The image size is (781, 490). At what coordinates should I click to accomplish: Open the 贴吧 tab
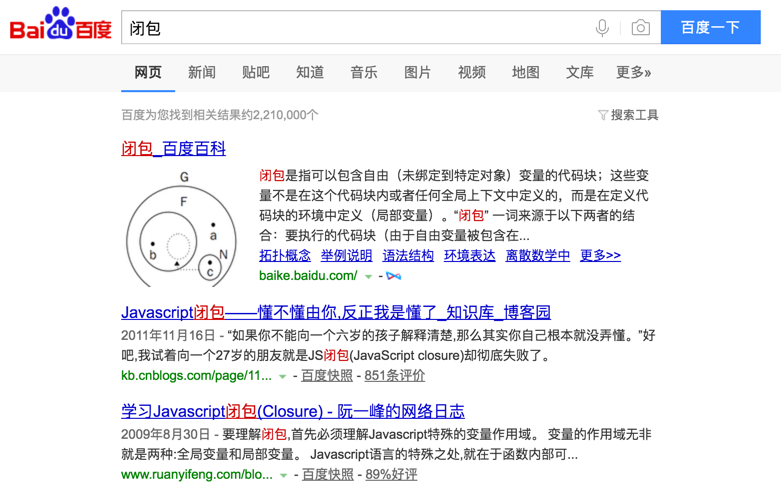pos(256,73)
